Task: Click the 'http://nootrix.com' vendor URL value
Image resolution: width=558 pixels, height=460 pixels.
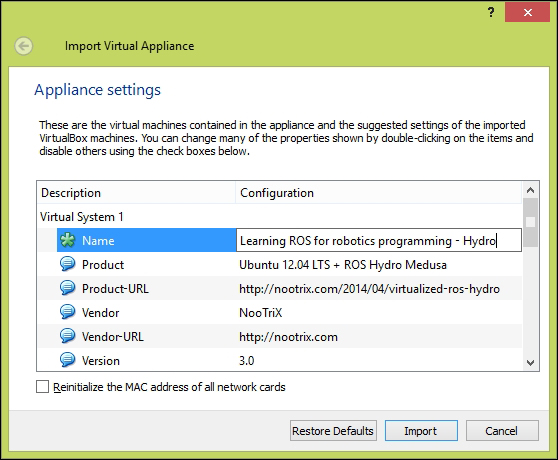Action: click(288, 337)
